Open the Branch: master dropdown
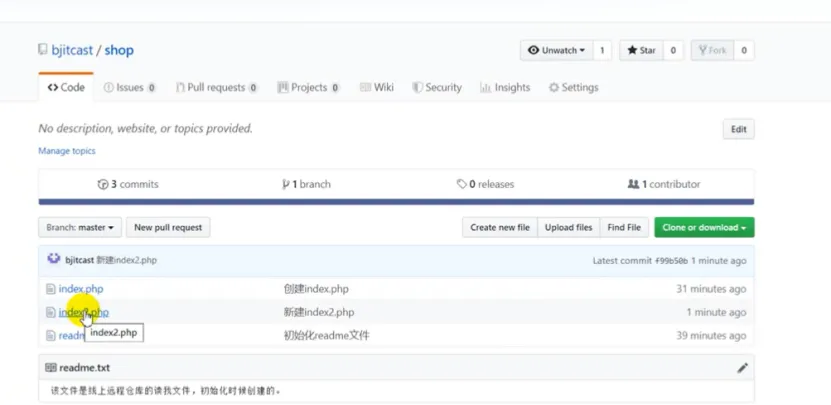Image resolution: width=831 pixels, height=405 pixels. (80, 227)
